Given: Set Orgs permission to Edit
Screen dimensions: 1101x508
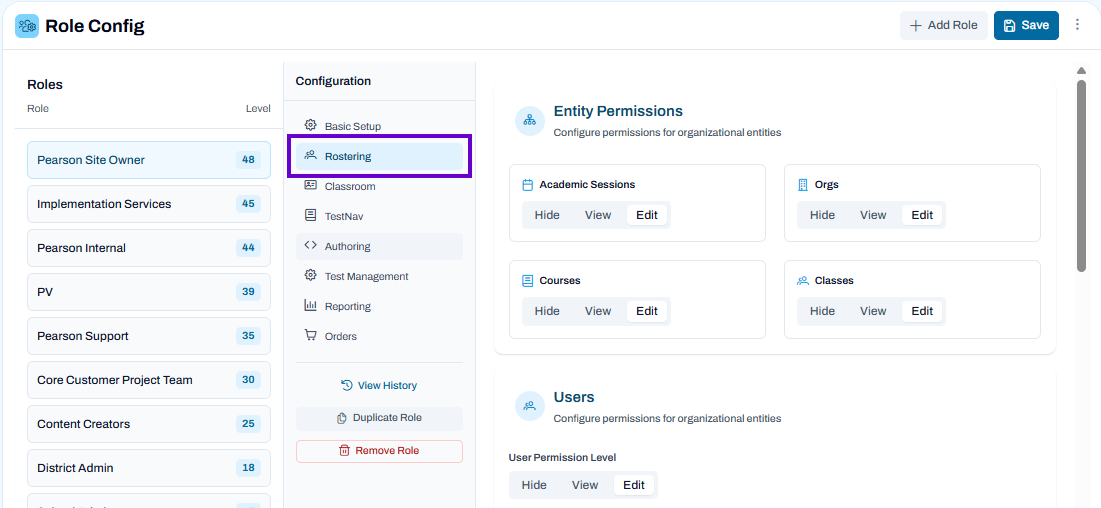Looking at the screenshot, I should pyautogui.click(x=922, y=215).
